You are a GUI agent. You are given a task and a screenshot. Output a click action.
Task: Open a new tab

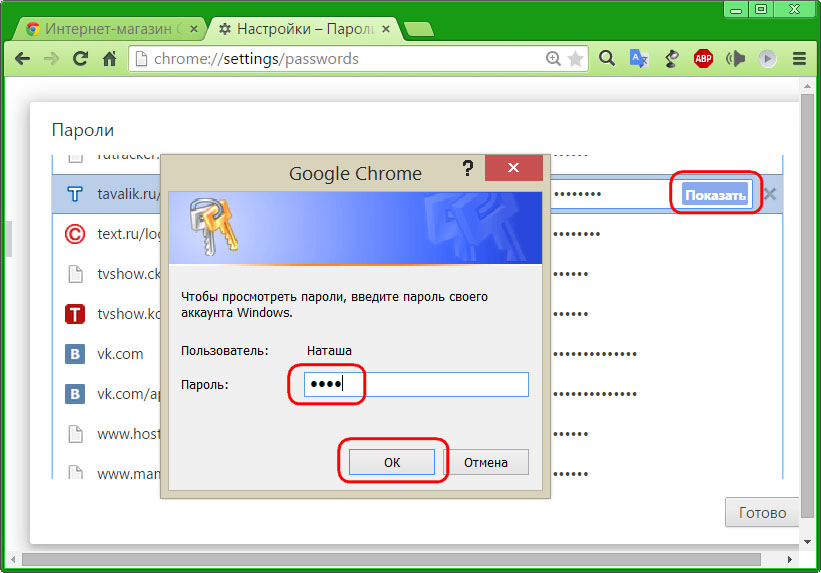(419, 29)
